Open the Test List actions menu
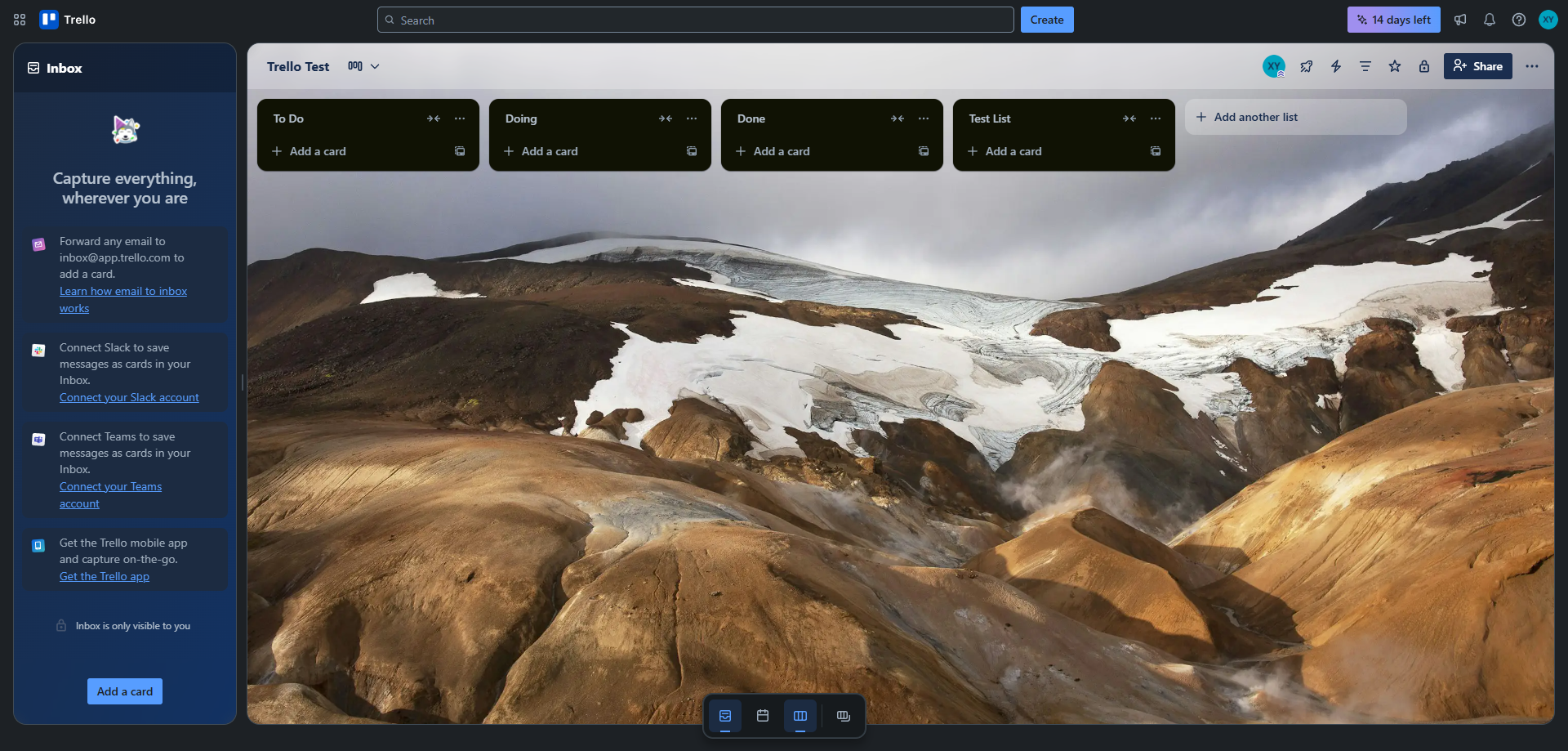This screenshot has width=1568, height=751. tap(1156, 118)
